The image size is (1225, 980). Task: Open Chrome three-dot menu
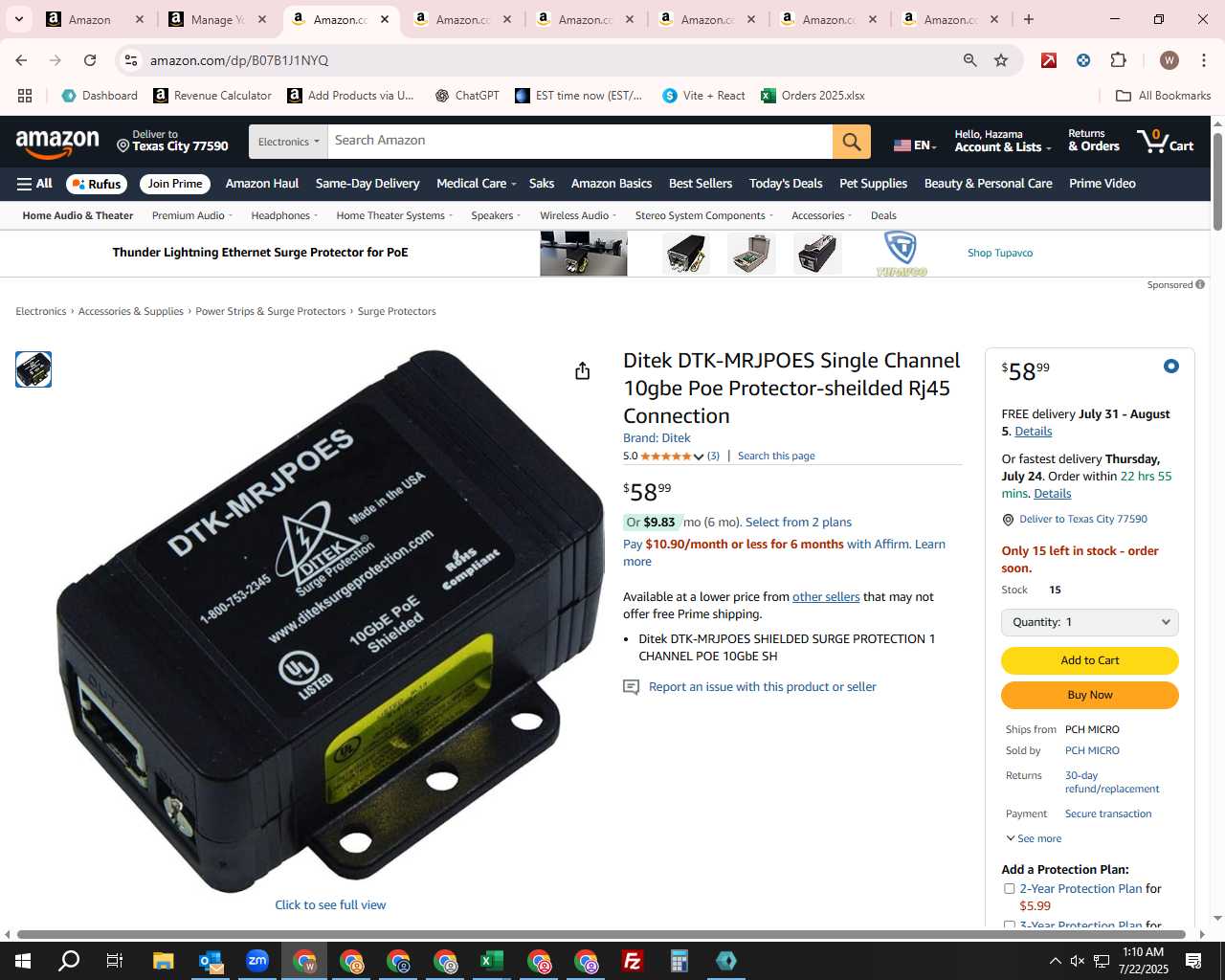1203,60
